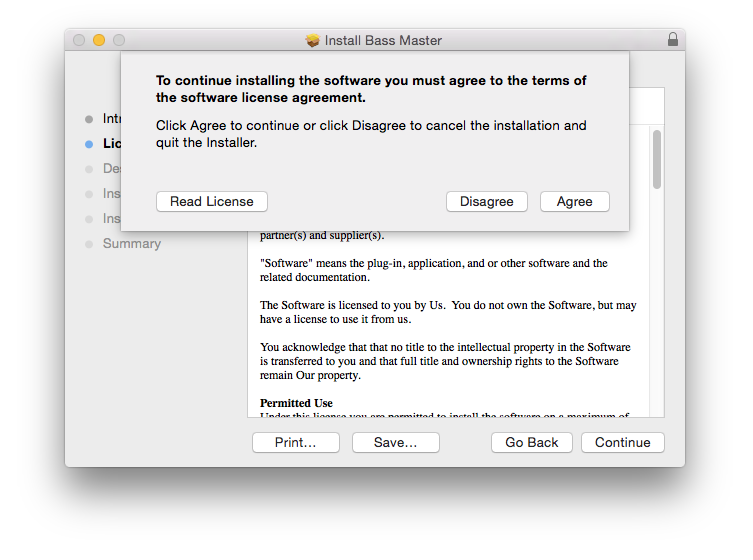The width and height of the screenshot is (753, 560).
Task: Click the license text scrollbar thumb
Action: pos(657,159)
